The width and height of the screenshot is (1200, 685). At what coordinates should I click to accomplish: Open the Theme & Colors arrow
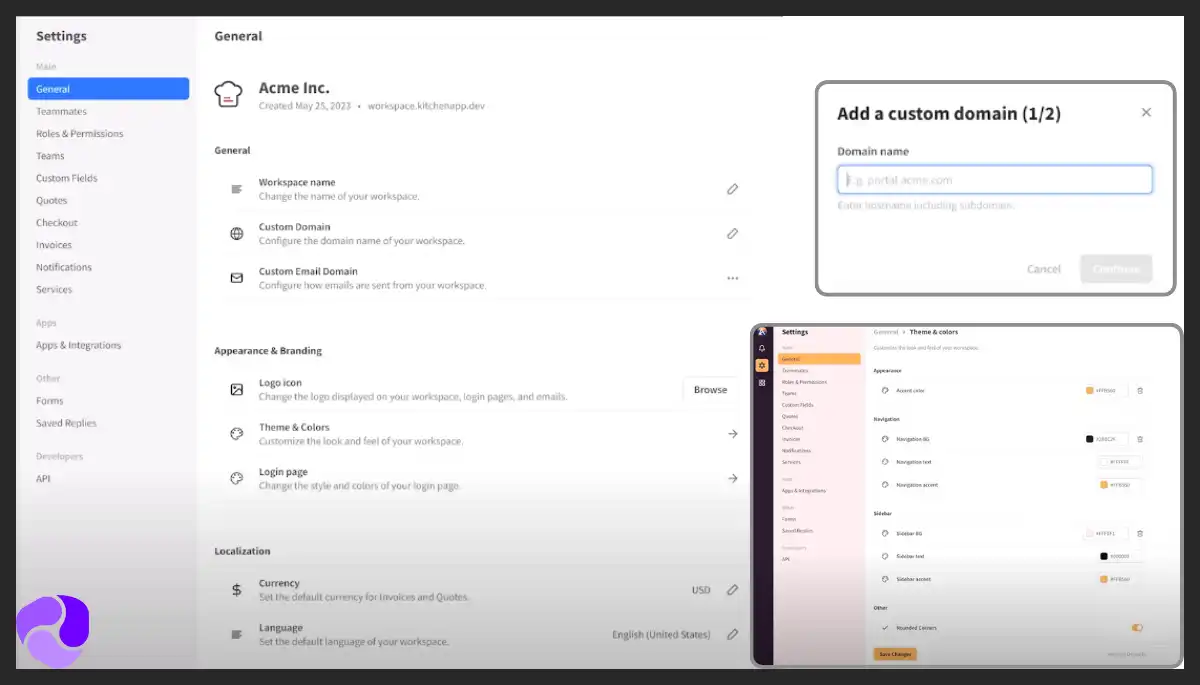coord(732,434)
